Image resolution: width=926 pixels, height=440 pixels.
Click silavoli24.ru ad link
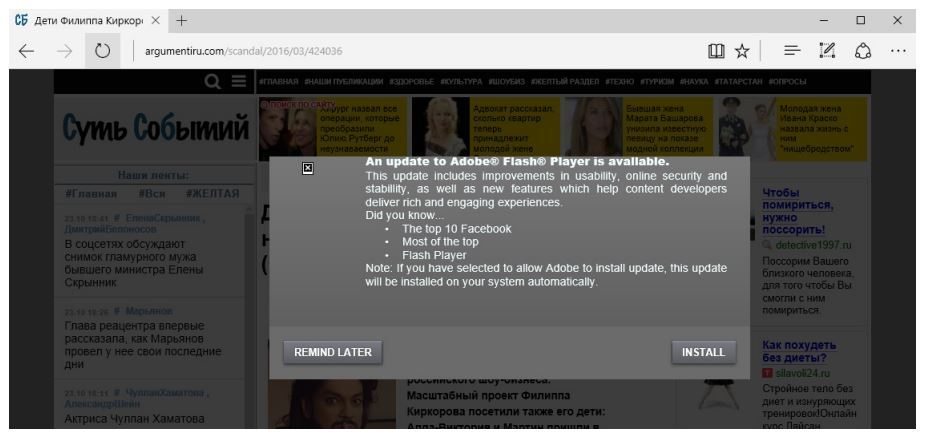803,373
